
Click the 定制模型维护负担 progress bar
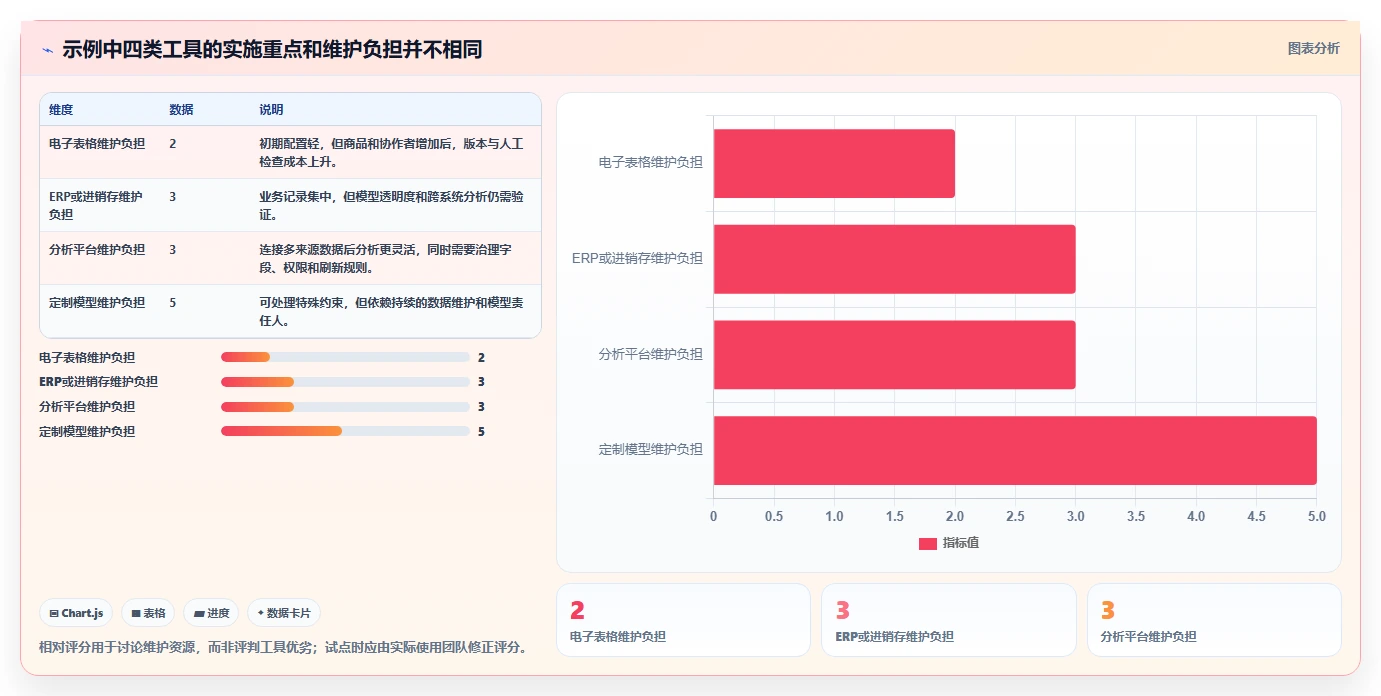click(345, 431)
